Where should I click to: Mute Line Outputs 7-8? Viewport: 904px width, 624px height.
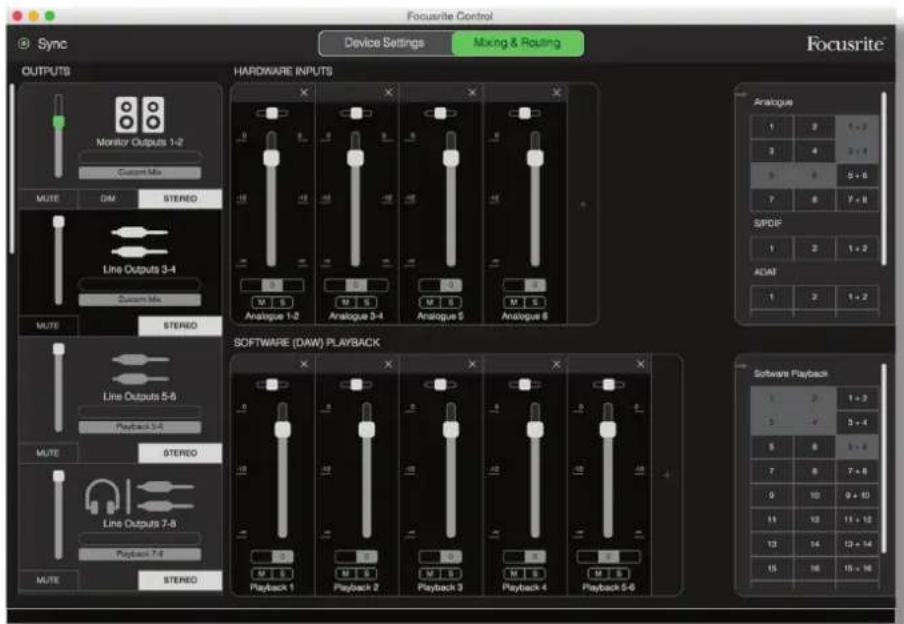coord(48,580)
